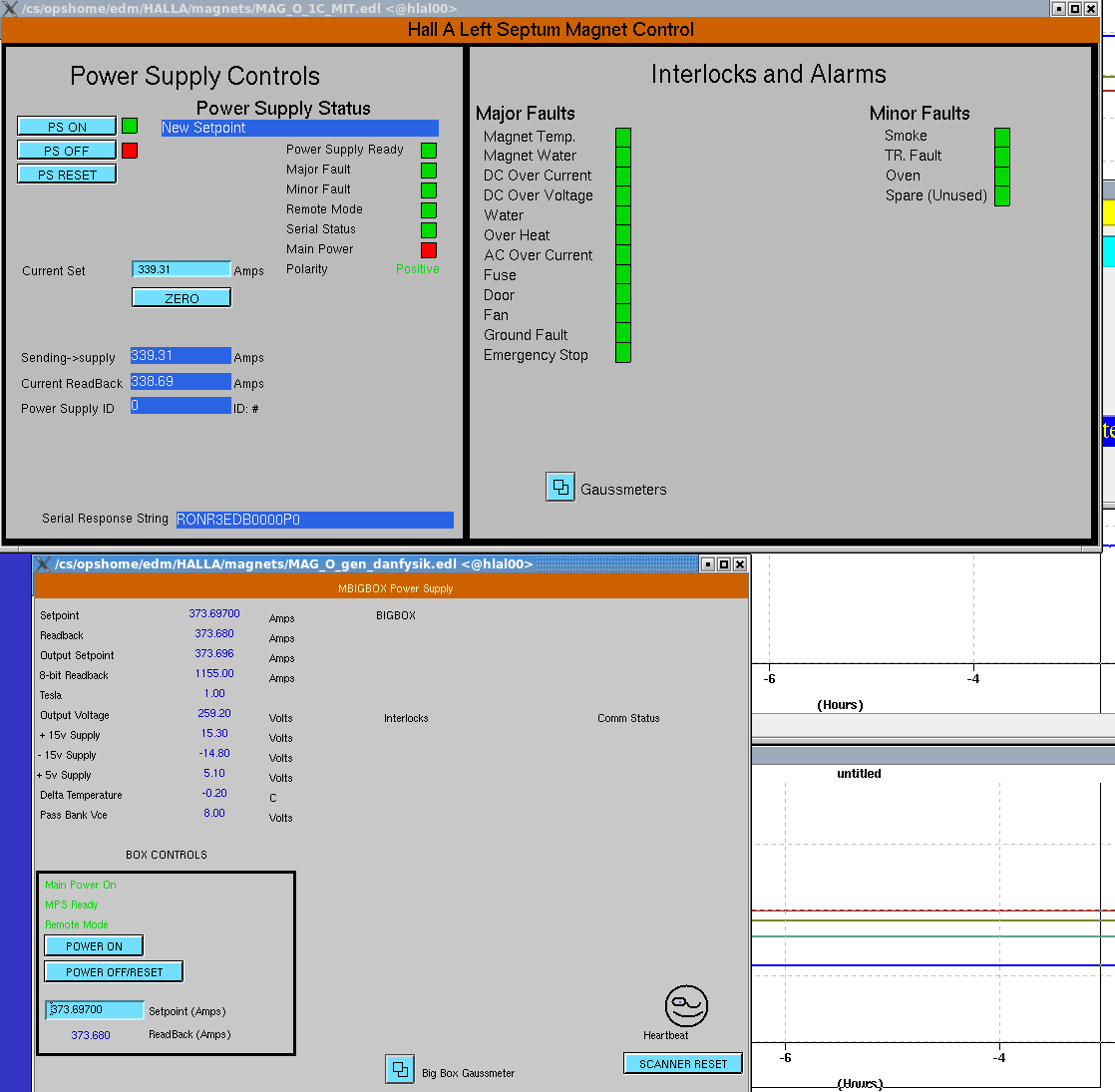Image resolution: width=1115 pixels, height=1092 pixels.
Task: Click the Ground Fault indicator
Action: [x=623, y=333]
